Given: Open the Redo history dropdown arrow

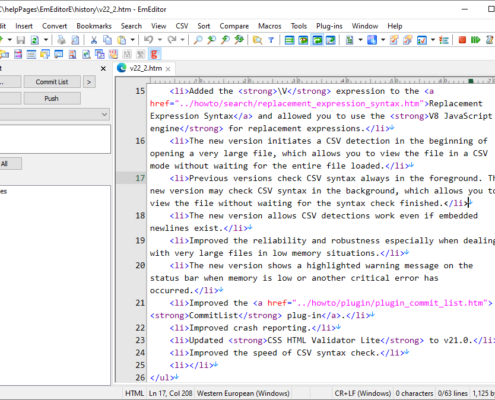Looking at the screenshot, I should pos(183,40).
